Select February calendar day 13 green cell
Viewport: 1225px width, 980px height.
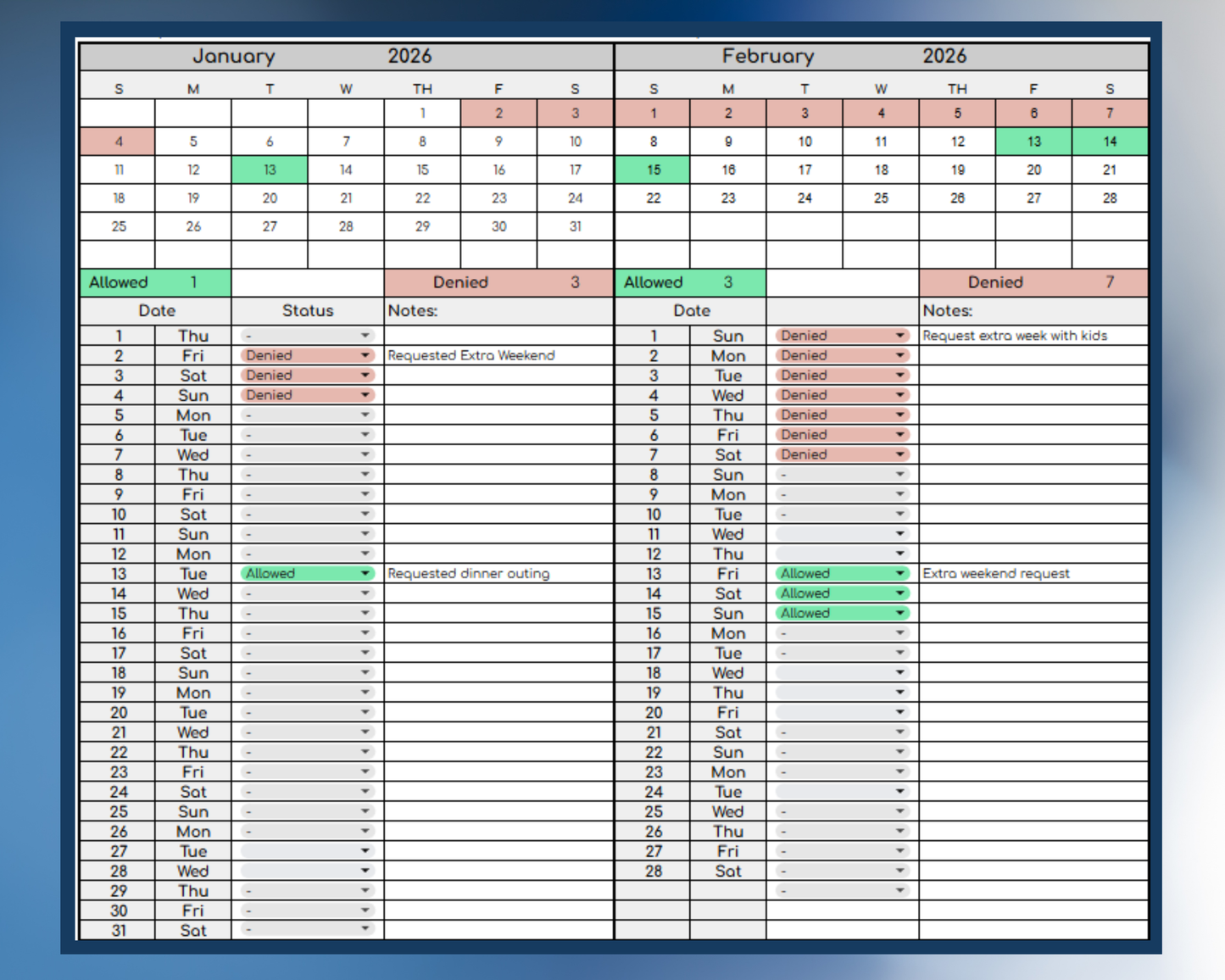point(1033,142)
